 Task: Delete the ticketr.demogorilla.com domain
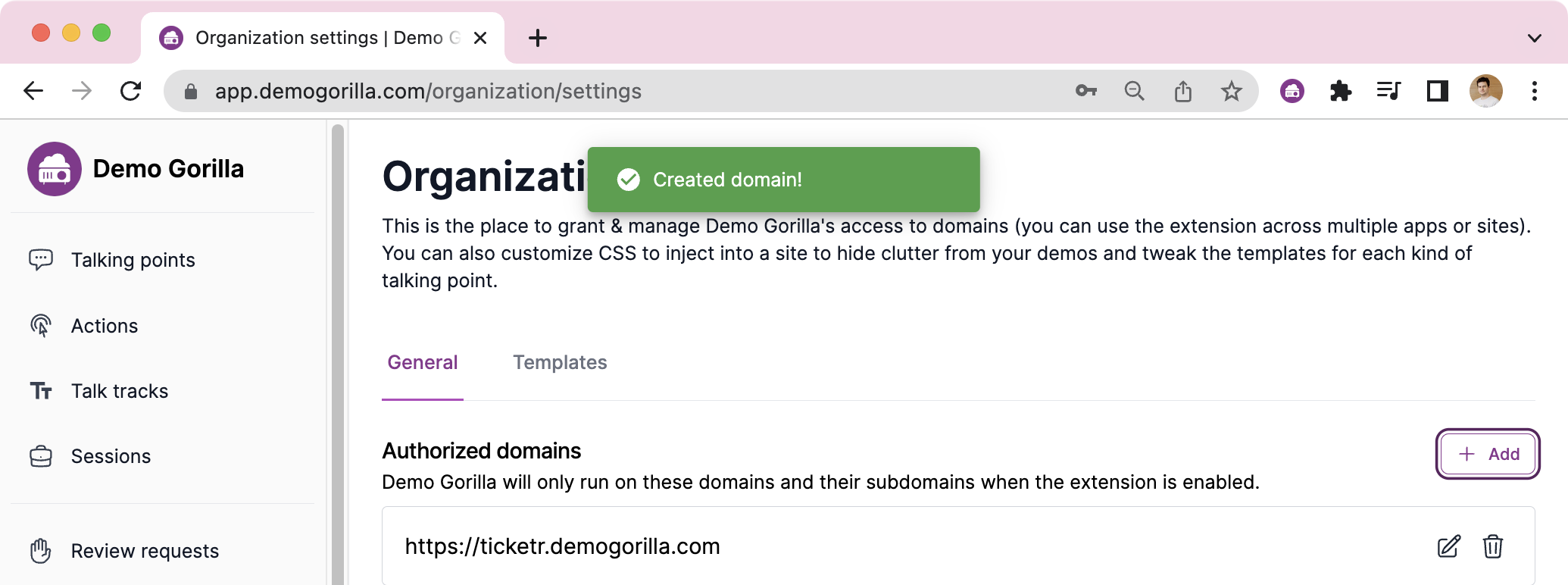pyautogui.click(x=1493, y=546)
